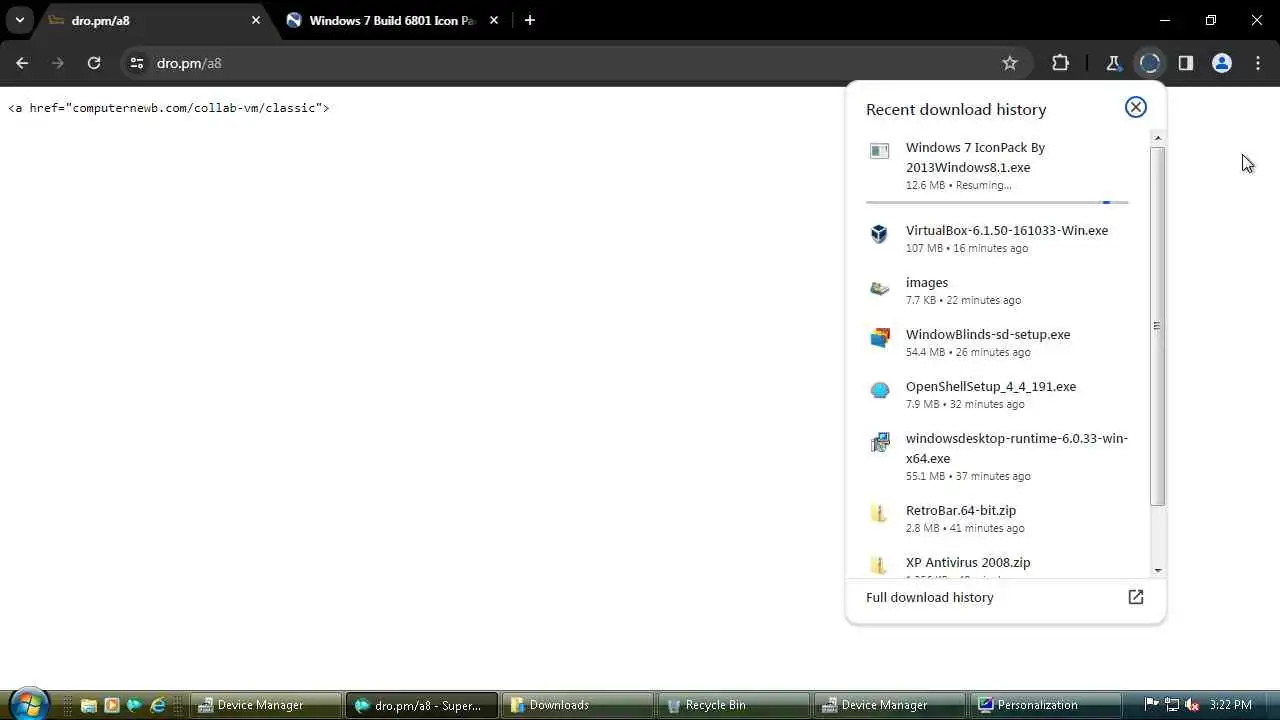Click the windowsdesktop-runtime installer icon

pos(879,442)
